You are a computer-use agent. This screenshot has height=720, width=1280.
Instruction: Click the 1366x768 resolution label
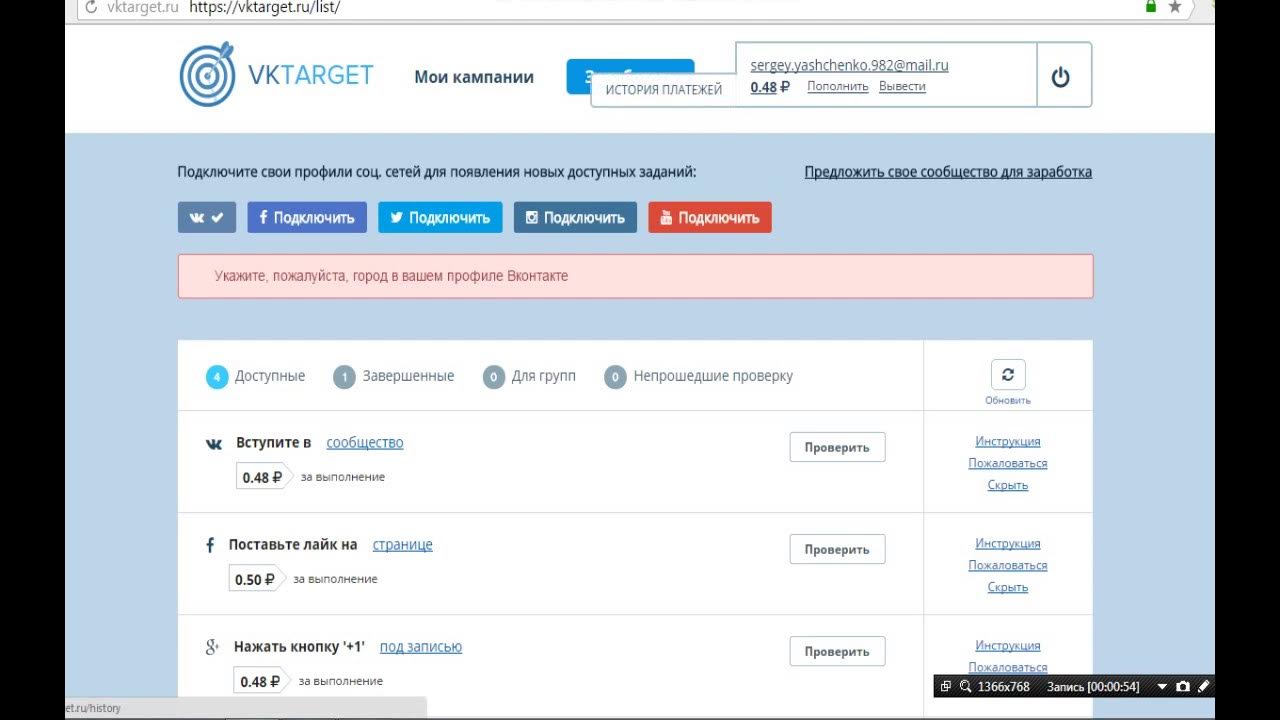(x=1003, y=687)
